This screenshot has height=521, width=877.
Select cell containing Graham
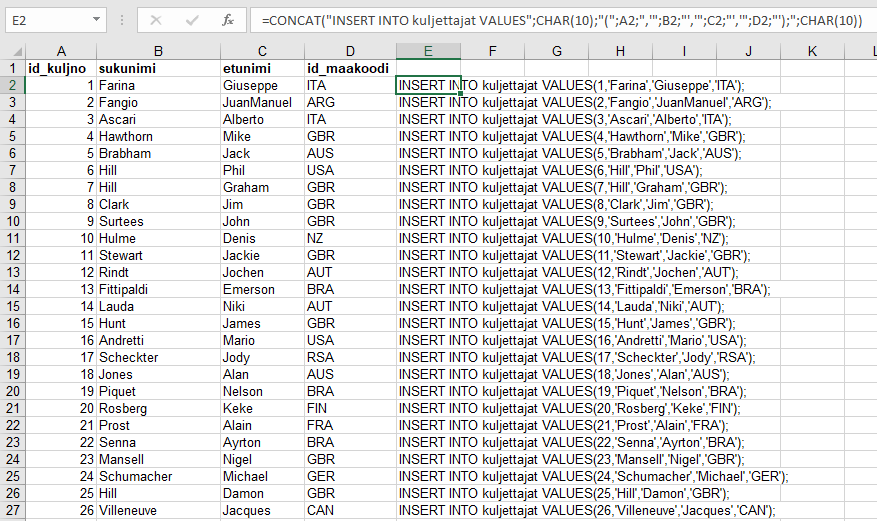262,187
